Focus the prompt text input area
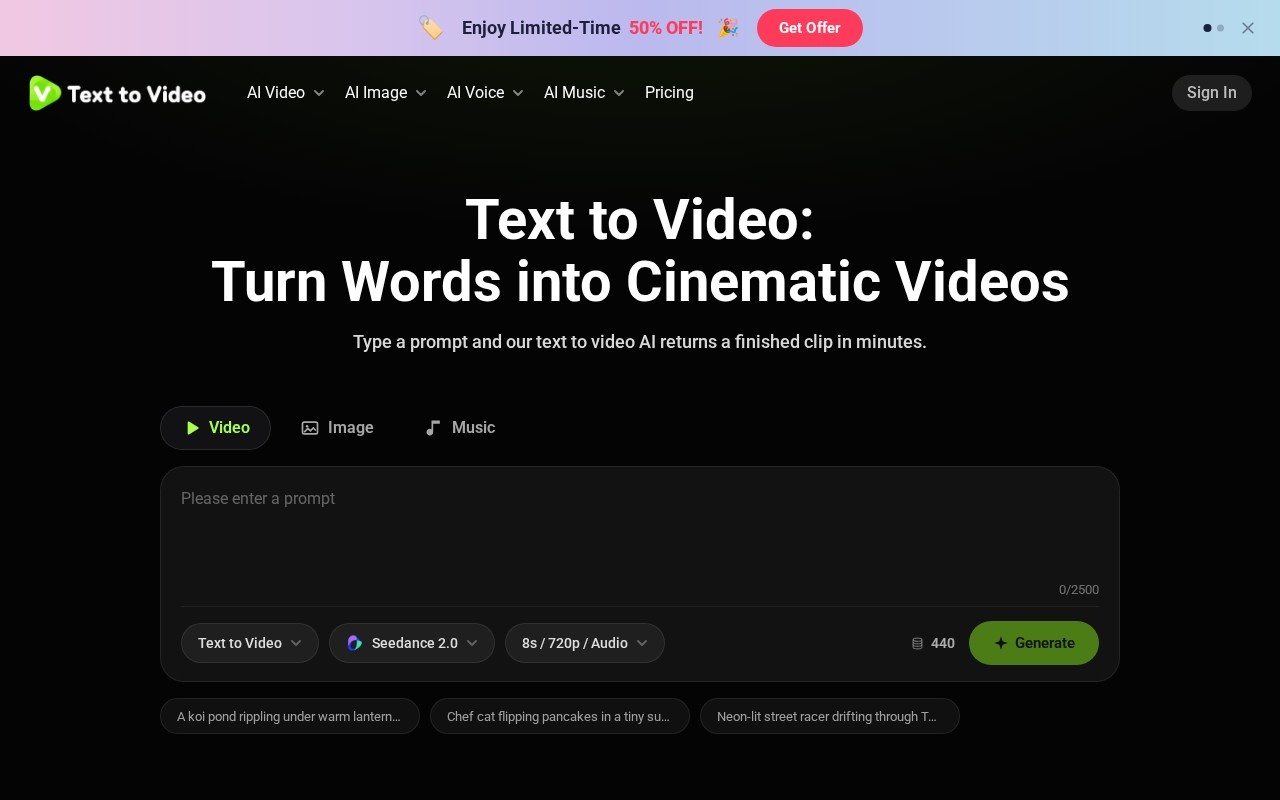1280x800 pixels. pos(640,535)
